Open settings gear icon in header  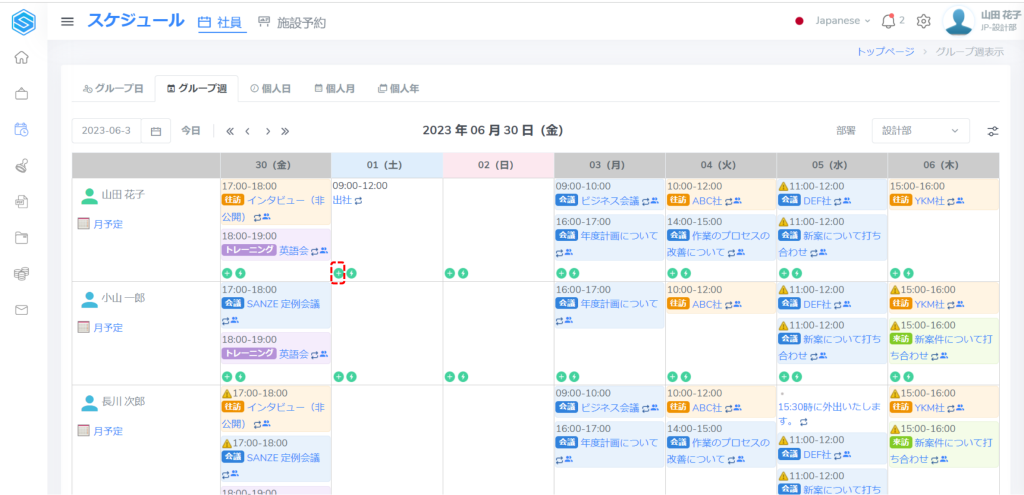click(923, 21)
